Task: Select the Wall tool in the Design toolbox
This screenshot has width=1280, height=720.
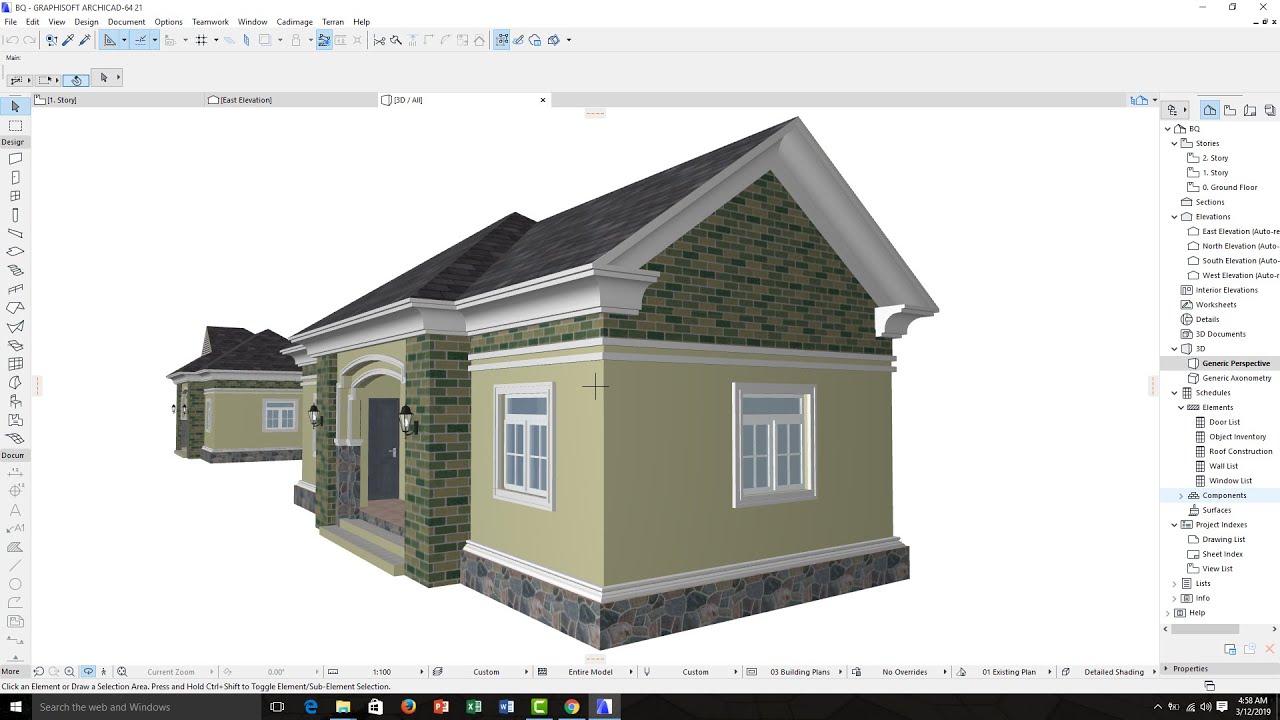Action: [14, 158]
